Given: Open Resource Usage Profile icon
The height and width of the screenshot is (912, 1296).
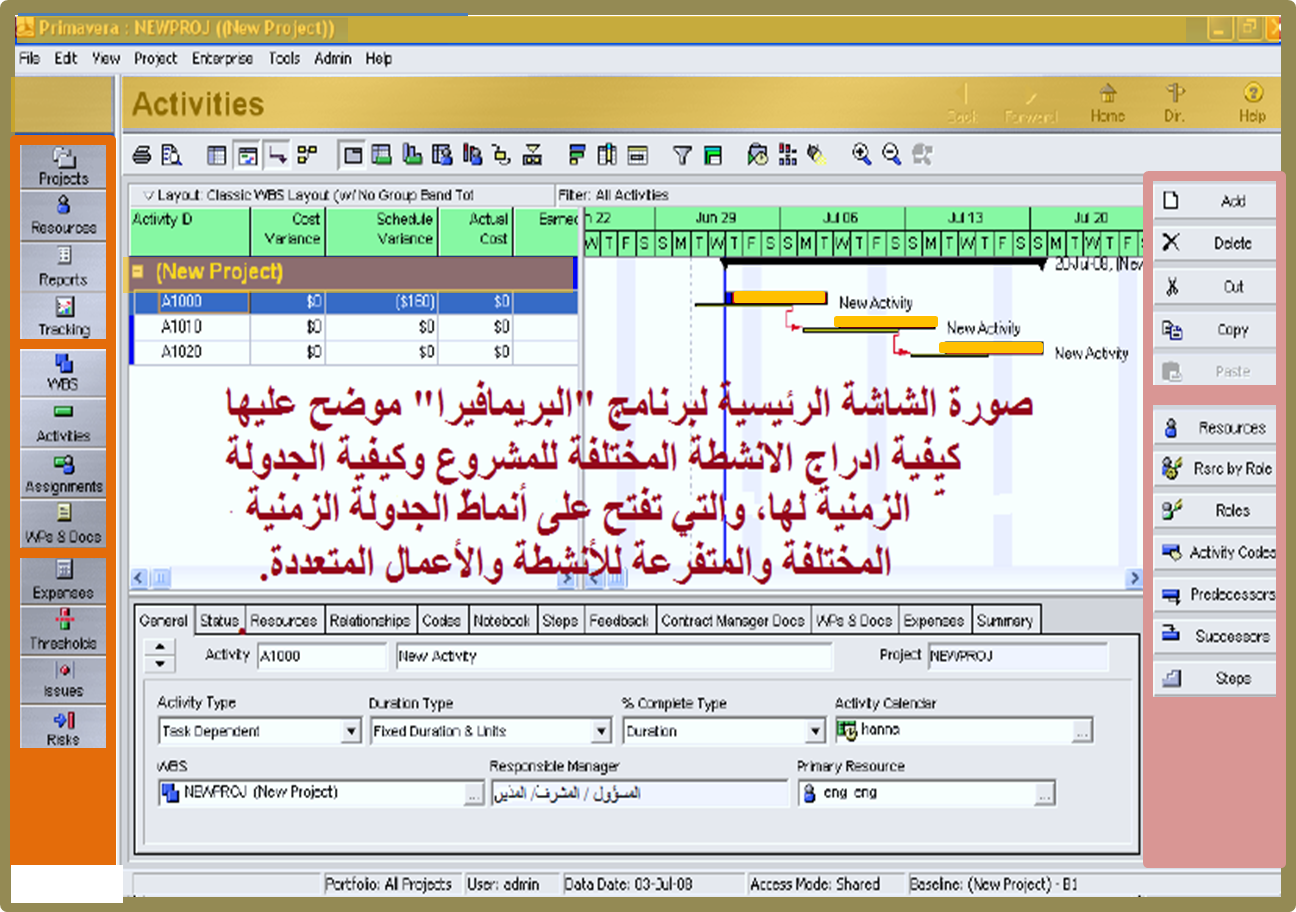Looking at the screenshot, I should point(472,155).
